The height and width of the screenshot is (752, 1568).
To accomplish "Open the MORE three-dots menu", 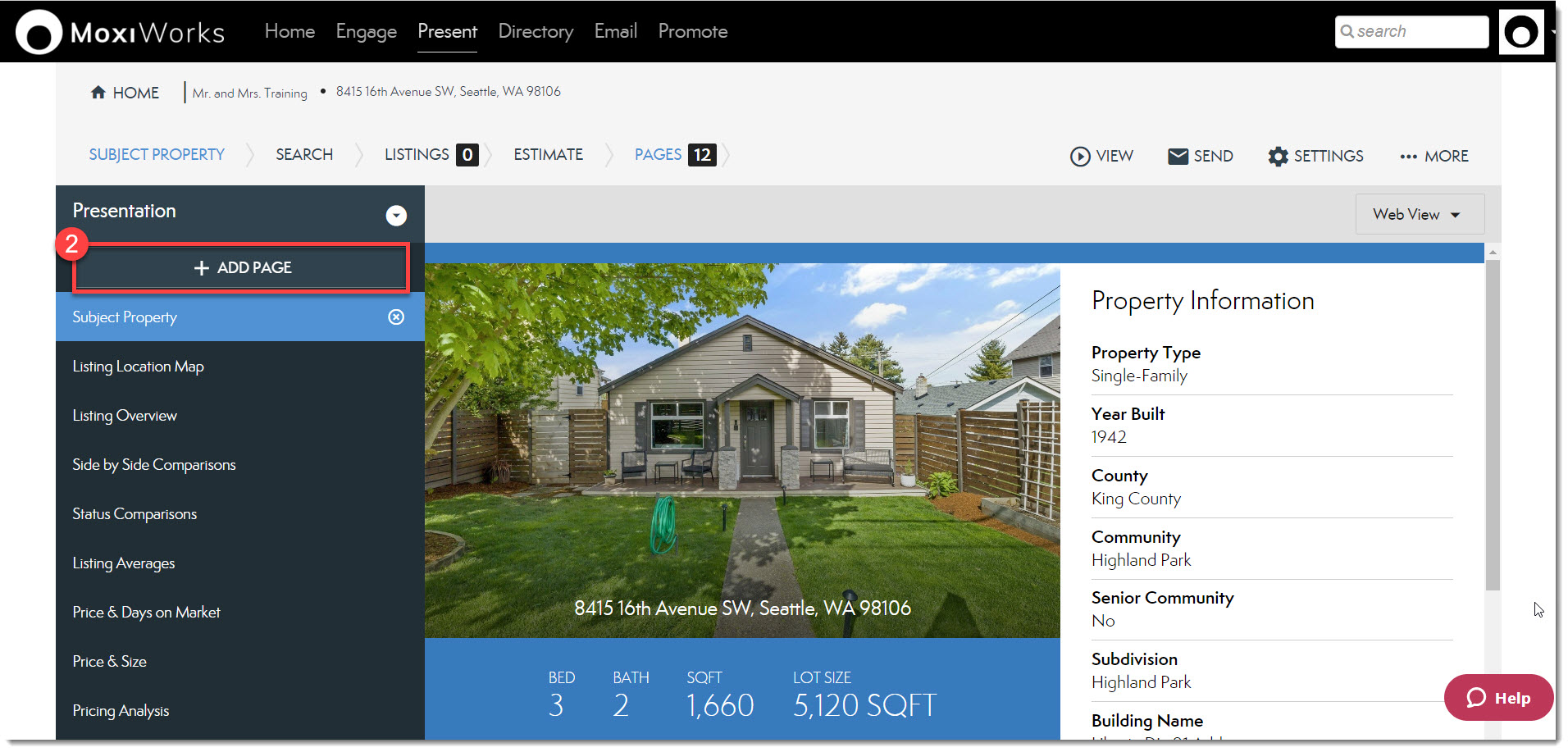I will (x=1408, y=157).
